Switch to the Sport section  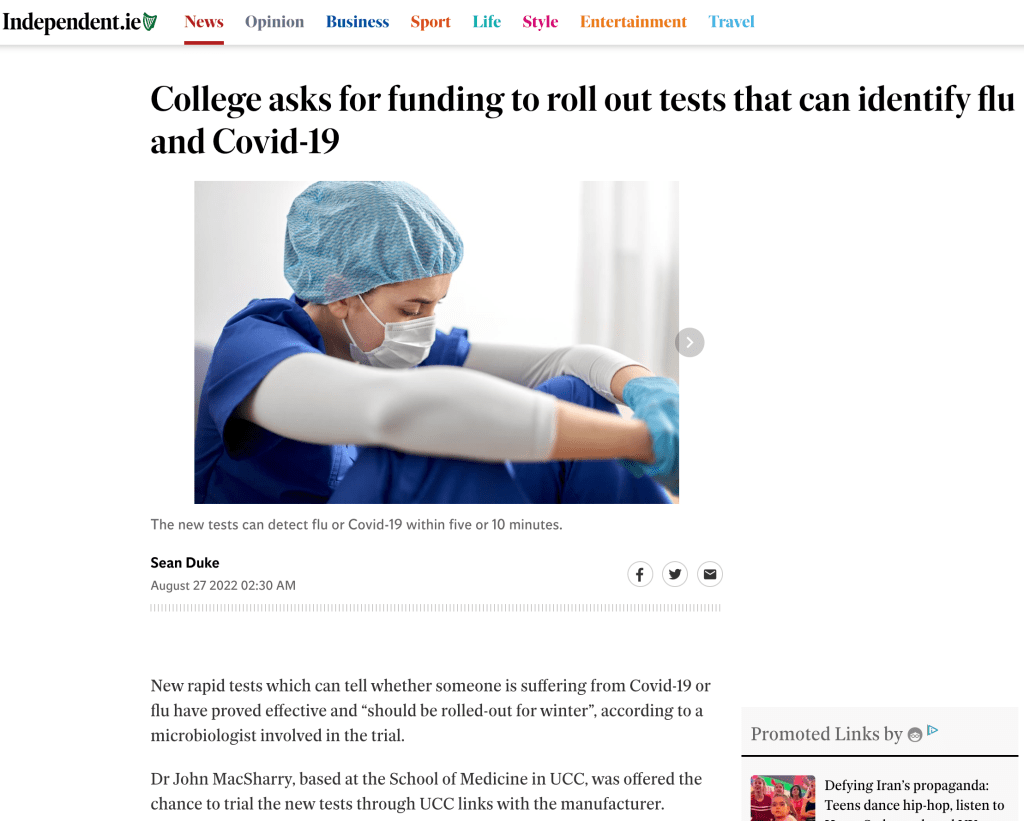[430, 22]
